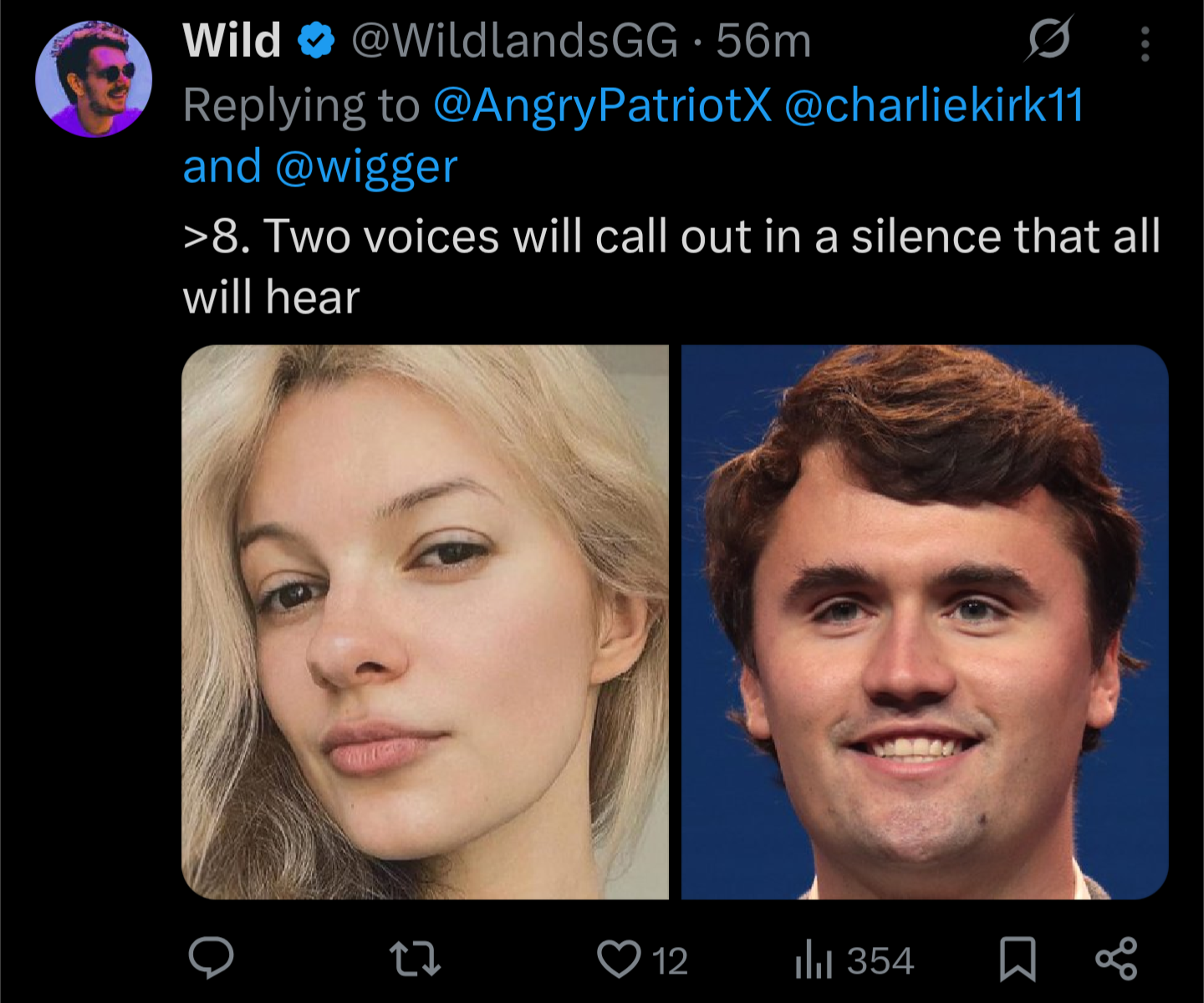The image size is (1204, 1003).
Task: Open the right photo with blue background
Action: tap(924, 622)
